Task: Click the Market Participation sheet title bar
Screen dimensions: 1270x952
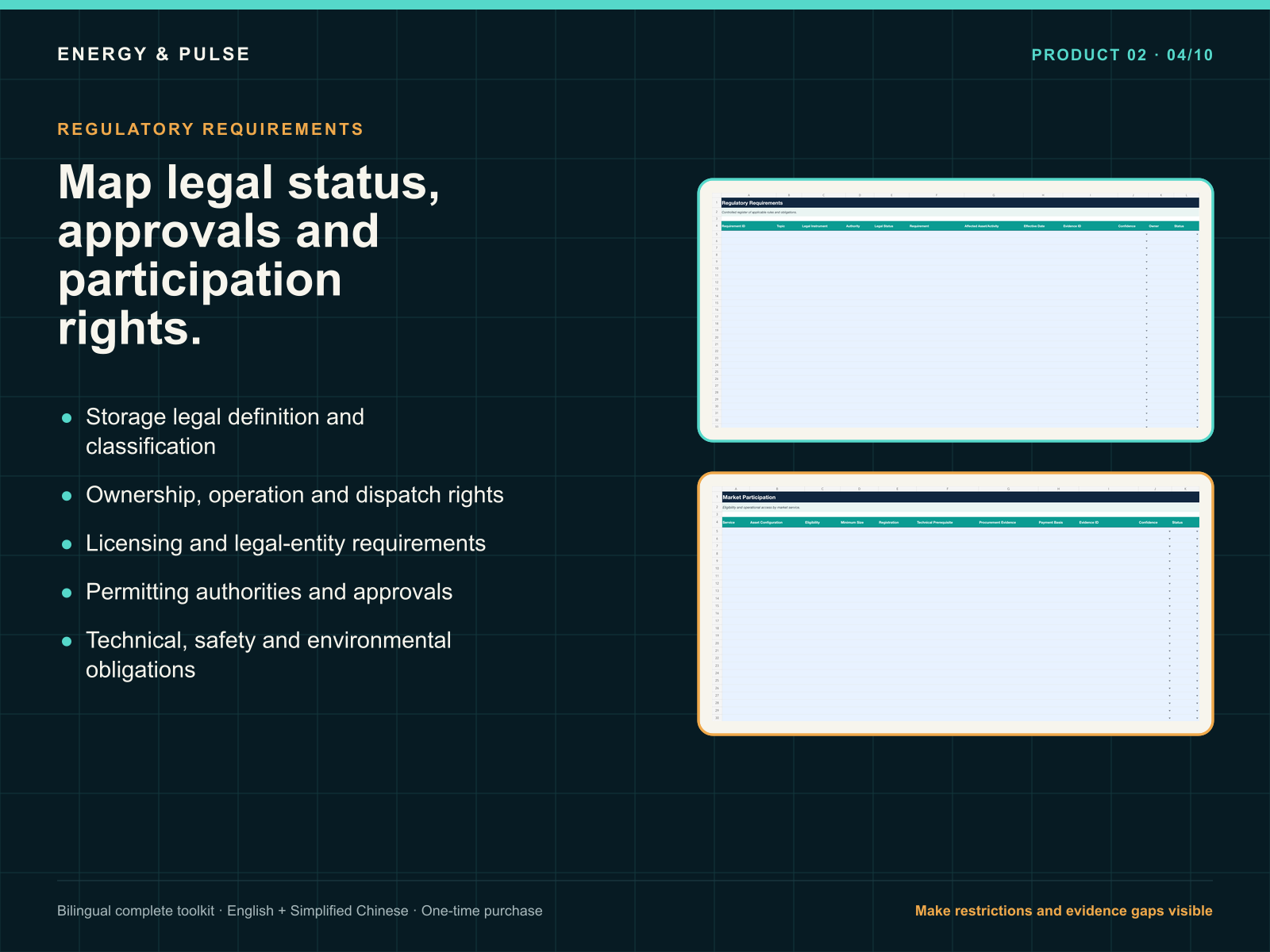Action: pos(960,497)
